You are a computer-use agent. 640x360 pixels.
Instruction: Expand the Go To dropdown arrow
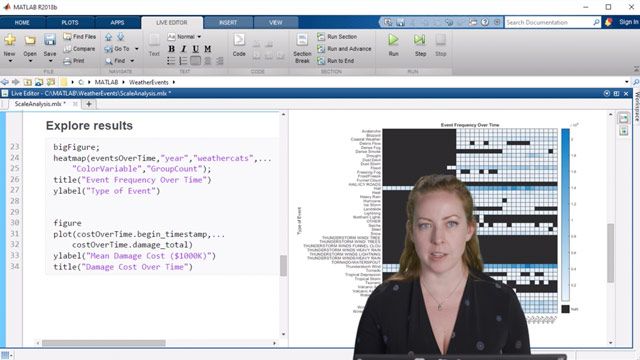pyautogui.click(x=136, y=49)
